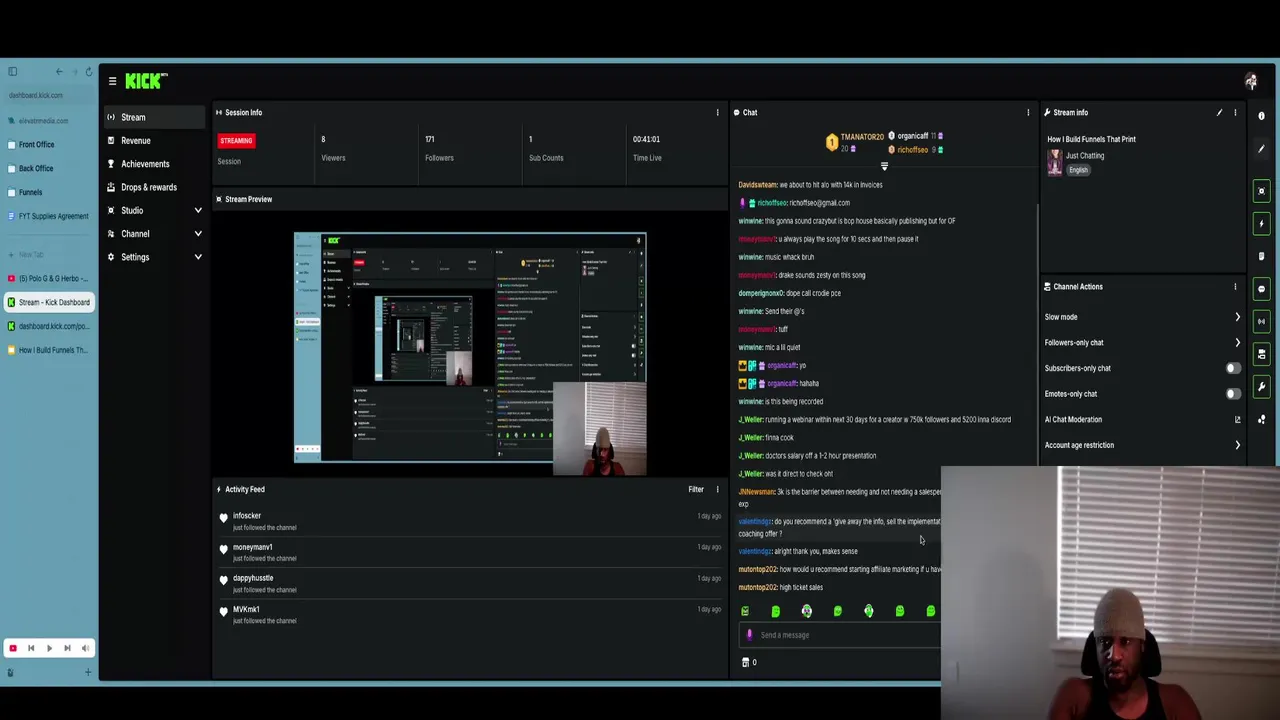Image resolution: width=1280 pixels, height=720 pixels.
Task: Edit stream info with the header pencil
Action: tap(1219, 112)
